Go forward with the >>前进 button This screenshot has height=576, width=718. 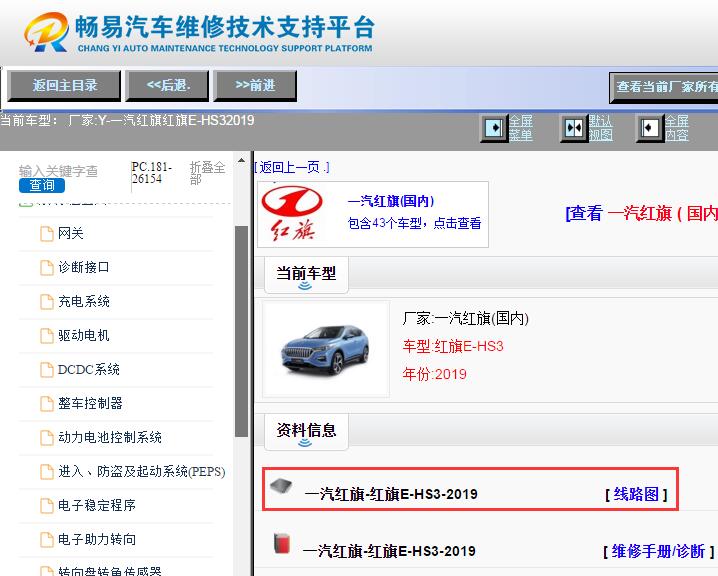pos(255,86)
